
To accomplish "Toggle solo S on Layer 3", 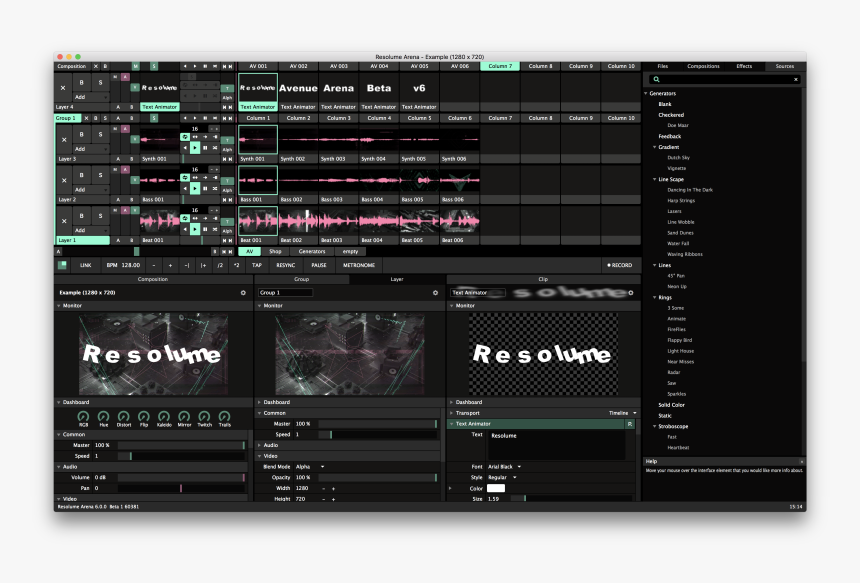I will click(100, 134).
